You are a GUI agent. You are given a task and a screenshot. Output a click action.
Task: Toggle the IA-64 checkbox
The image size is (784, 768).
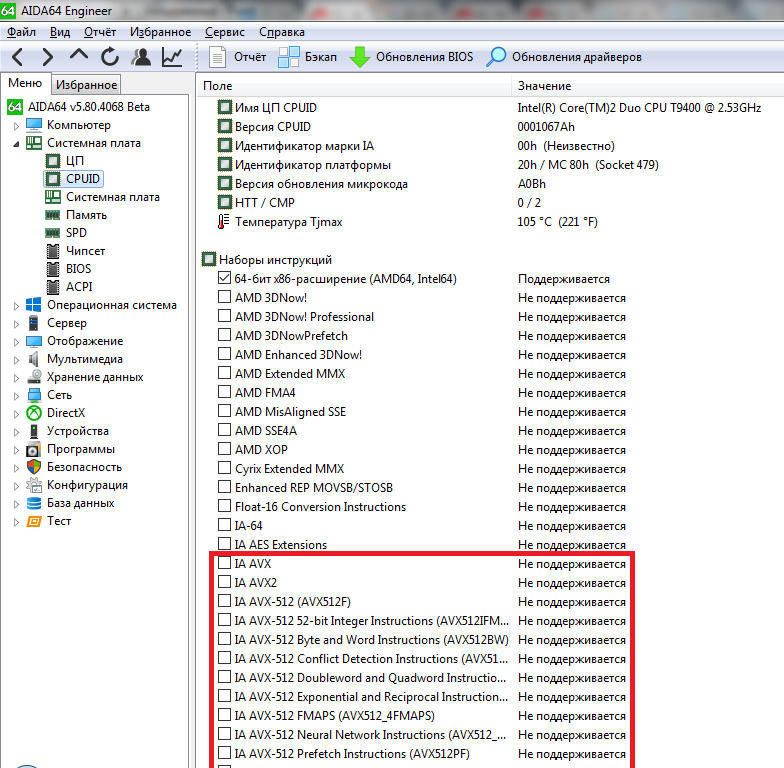[x=224, y=525]
